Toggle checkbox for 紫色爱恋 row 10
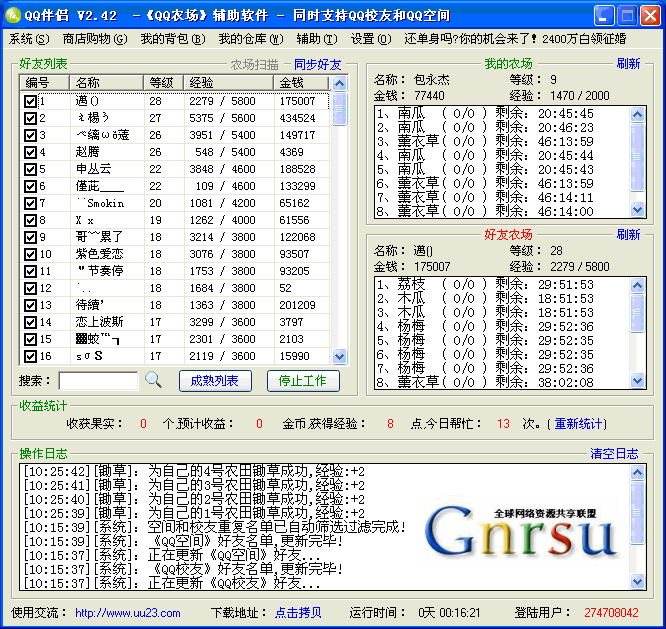 30,254
